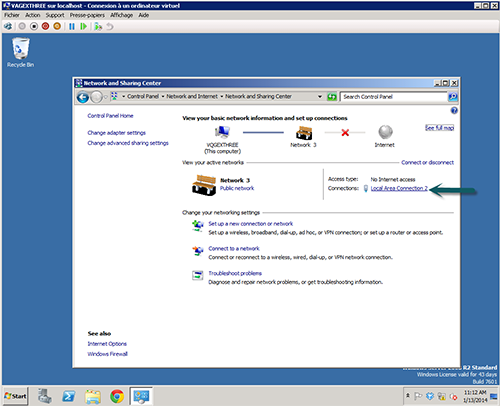Click the Pause VM toolbar icon
Viewport: 500px width, 406px height.
point(72,26)
